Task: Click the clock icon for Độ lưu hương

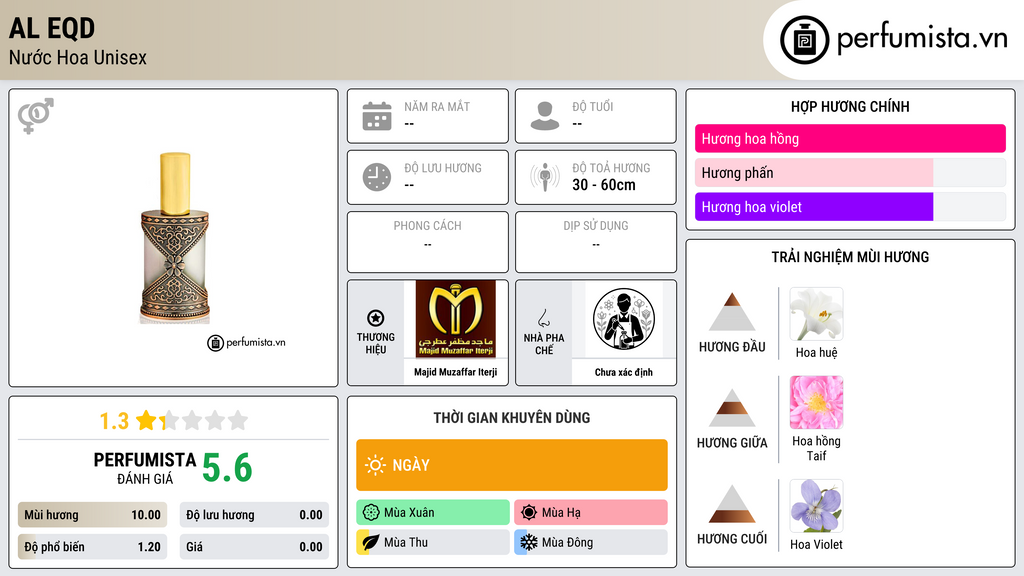Action: (377, 177)
